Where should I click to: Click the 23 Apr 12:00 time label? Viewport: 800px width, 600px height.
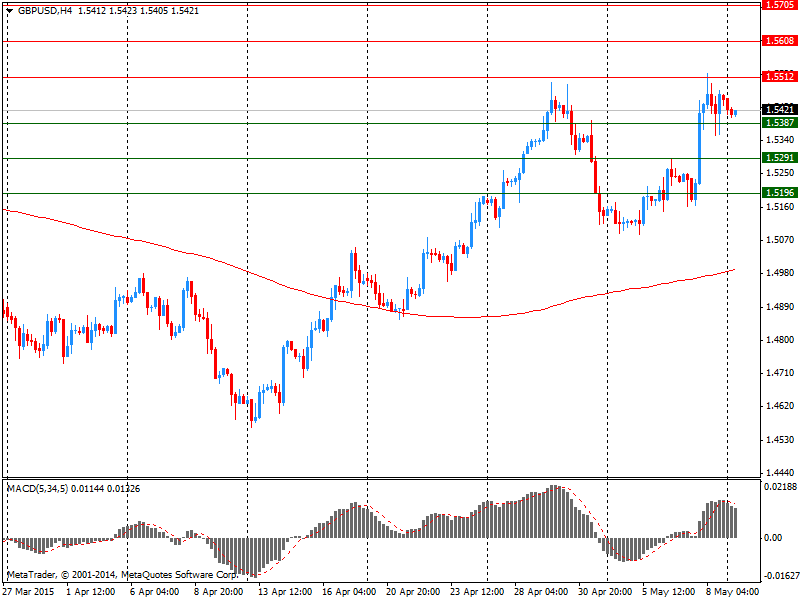(477, 592)
